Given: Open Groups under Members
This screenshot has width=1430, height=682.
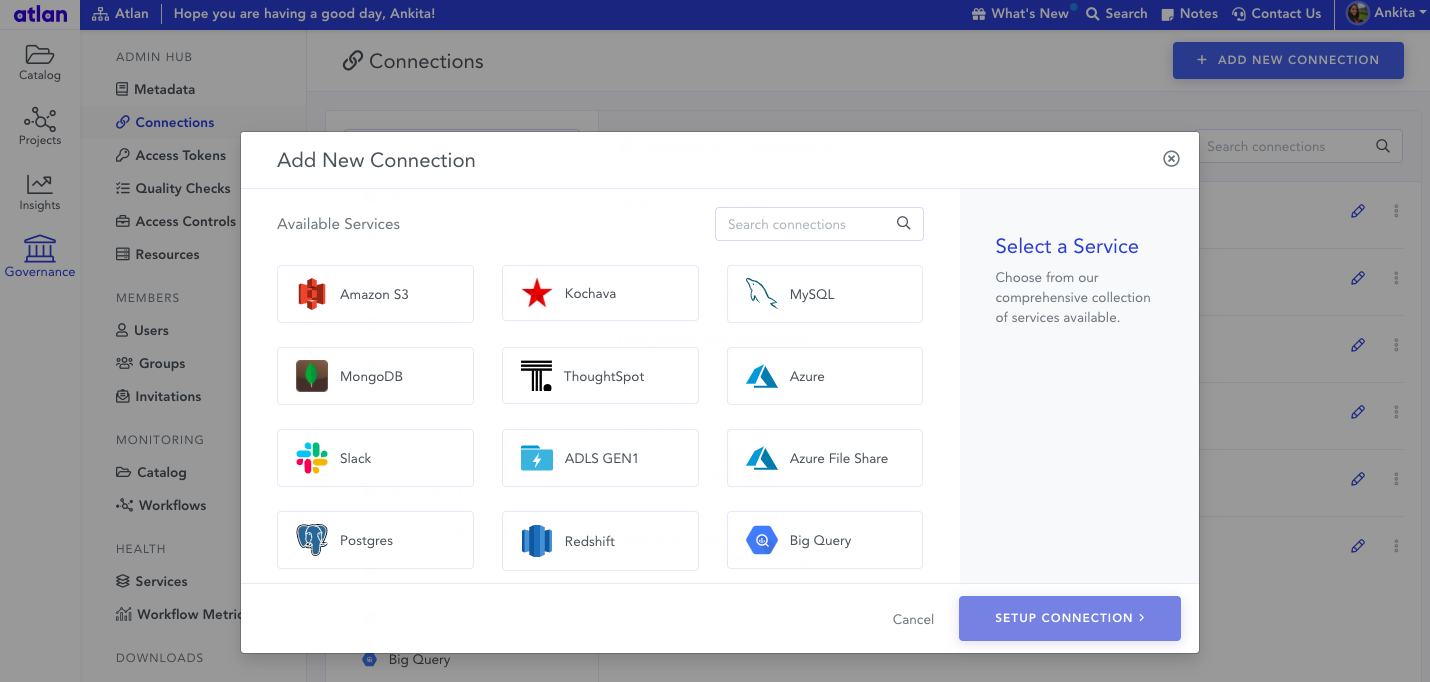Looking at the screenshot, I should (151, 363).
